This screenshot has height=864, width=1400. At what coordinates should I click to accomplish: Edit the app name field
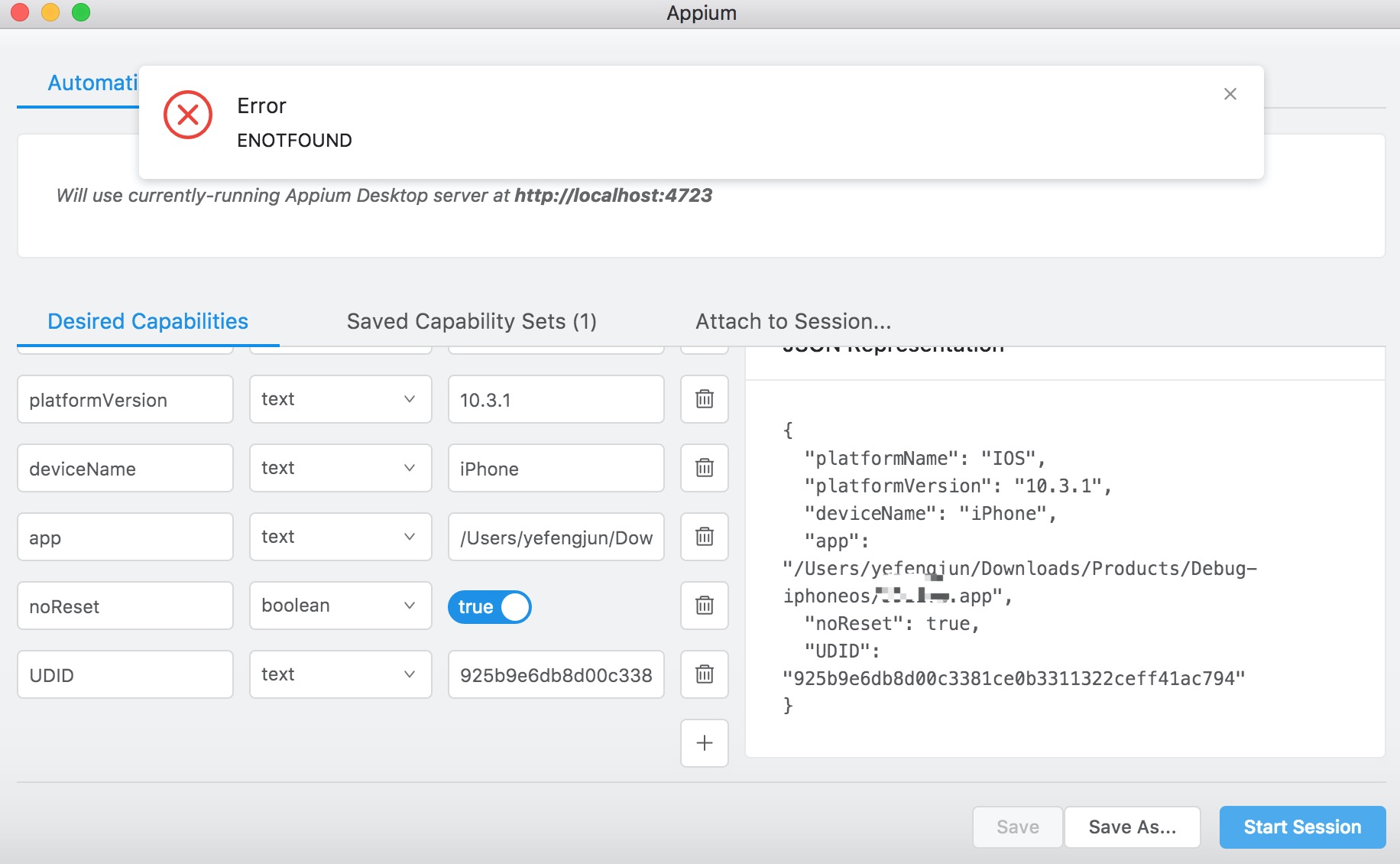tap(125, 537)
